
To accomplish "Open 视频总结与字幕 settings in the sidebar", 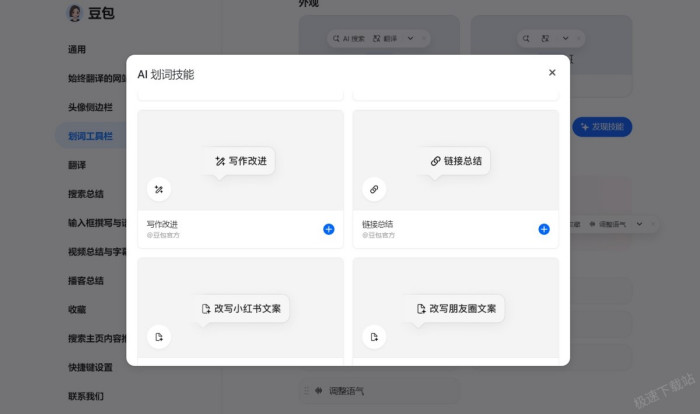I will [97, 251].
